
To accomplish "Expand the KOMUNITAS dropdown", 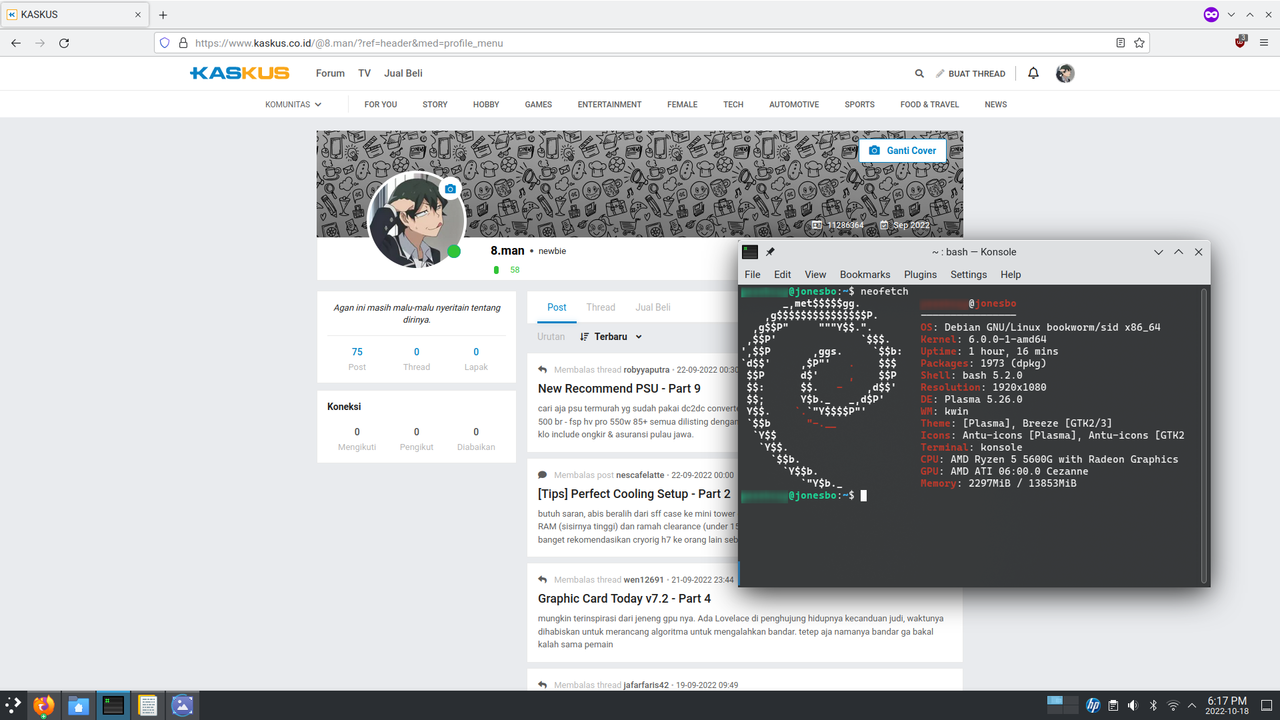I will [292, 104].
